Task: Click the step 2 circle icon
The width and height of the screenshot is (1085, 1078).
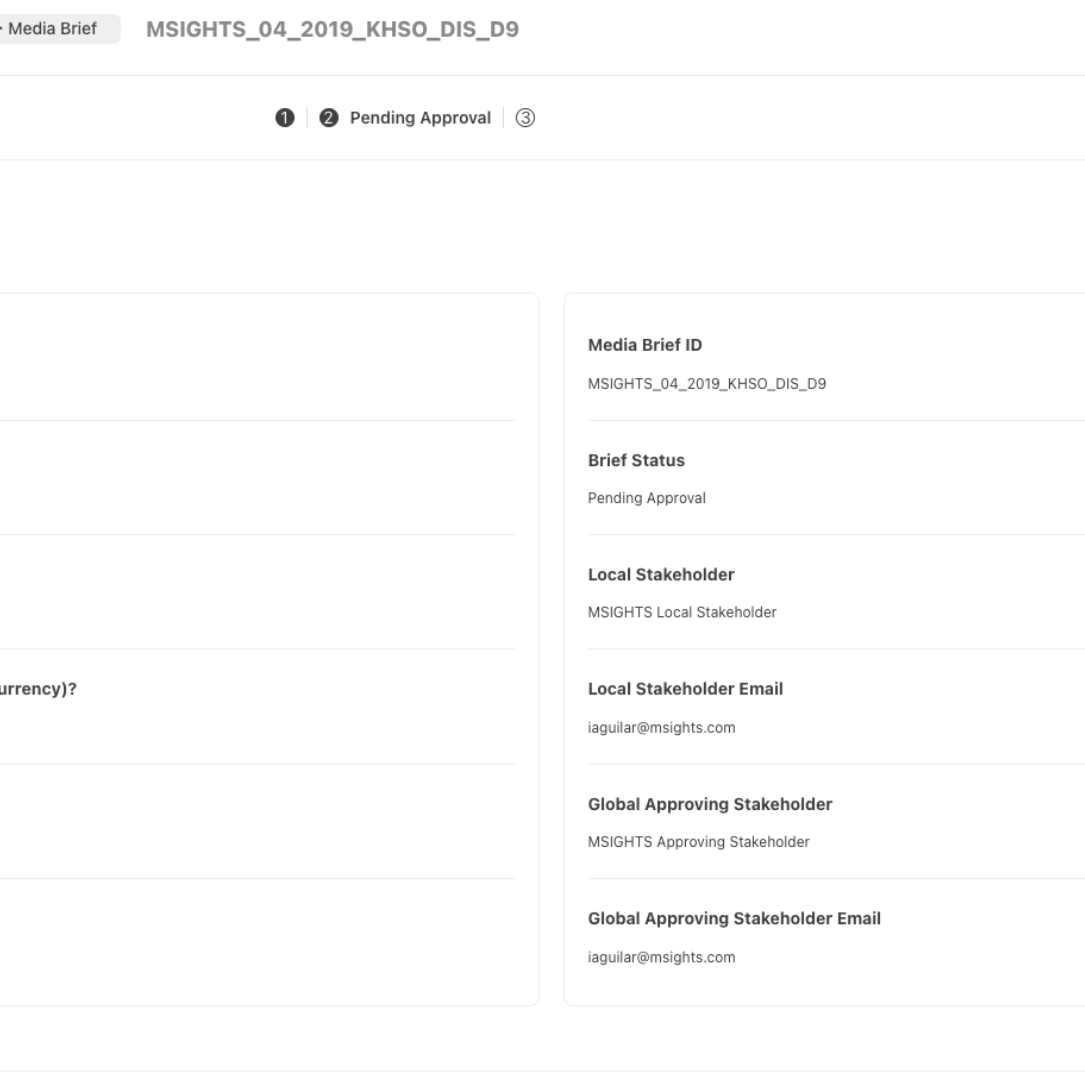Action: (327, 118)
